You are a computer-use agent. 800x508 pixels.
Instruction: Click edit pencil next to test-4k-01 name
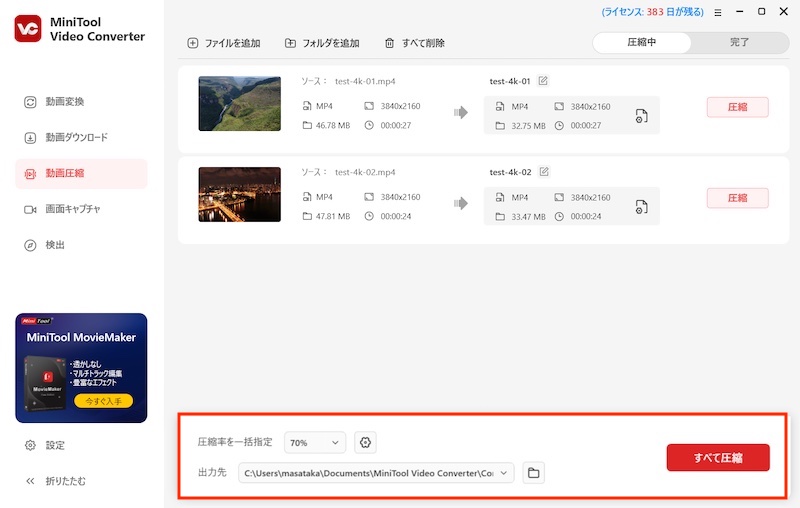point(543,81)
